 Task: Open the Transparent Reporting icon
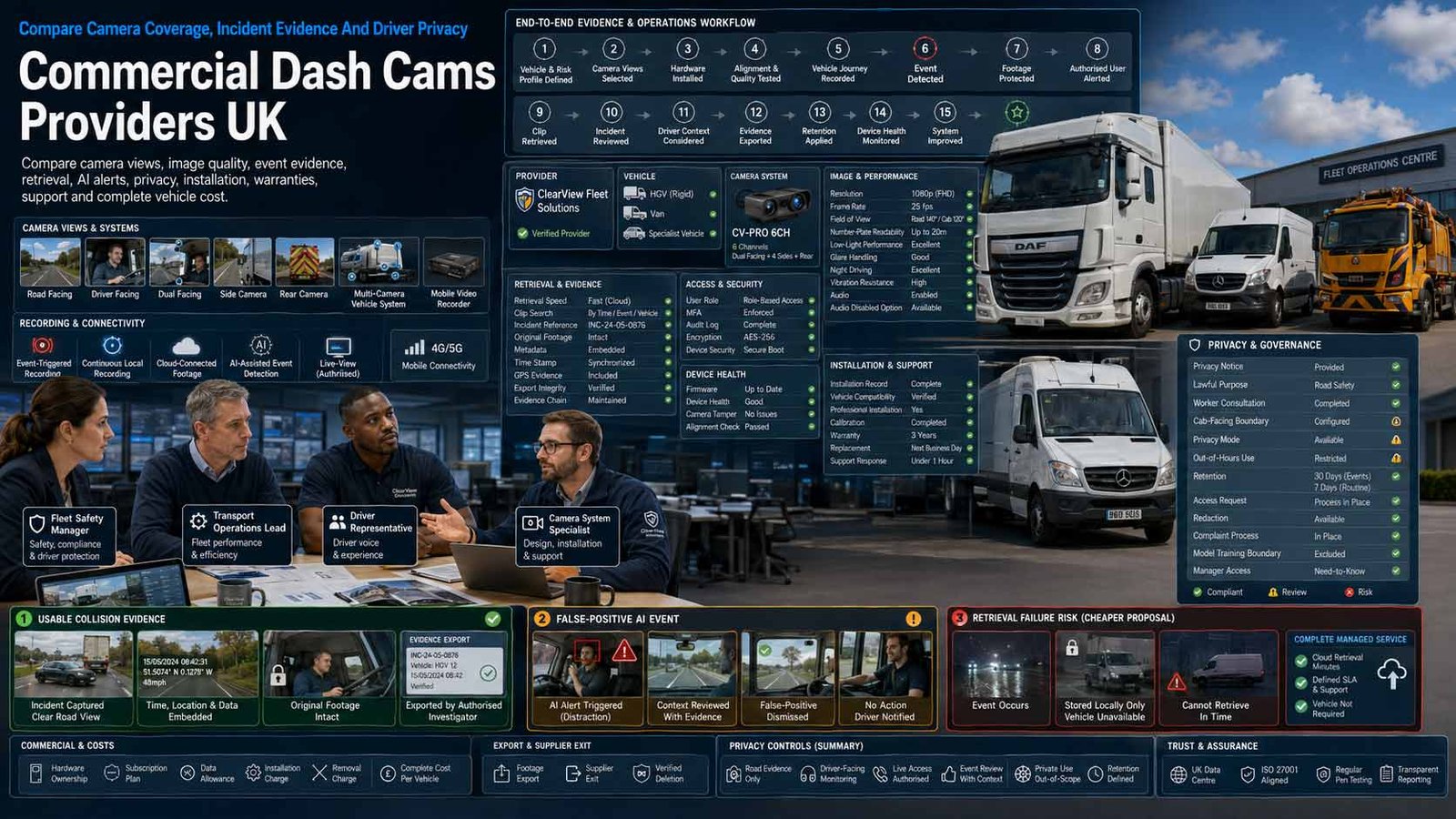(1386, 774)
